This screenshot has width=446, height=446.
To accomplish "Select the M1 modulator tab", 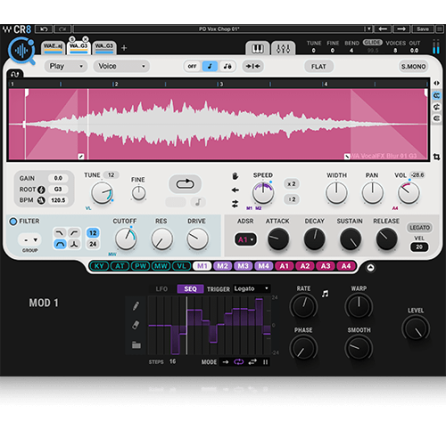I will tap(202, 266).
